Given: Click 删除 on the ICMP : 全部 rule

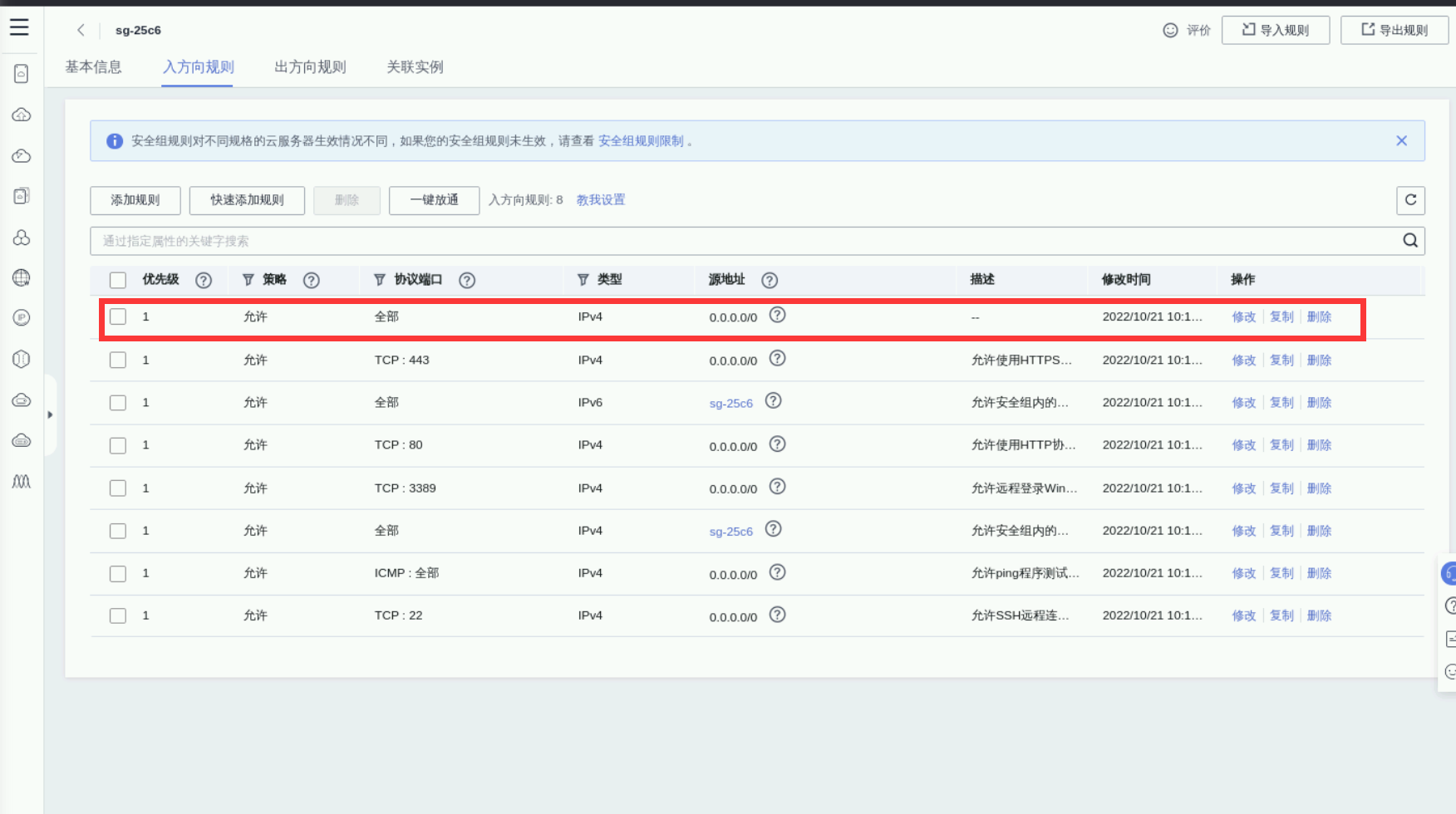Looking at the screenshot, I should click(x=1319, y=573).
